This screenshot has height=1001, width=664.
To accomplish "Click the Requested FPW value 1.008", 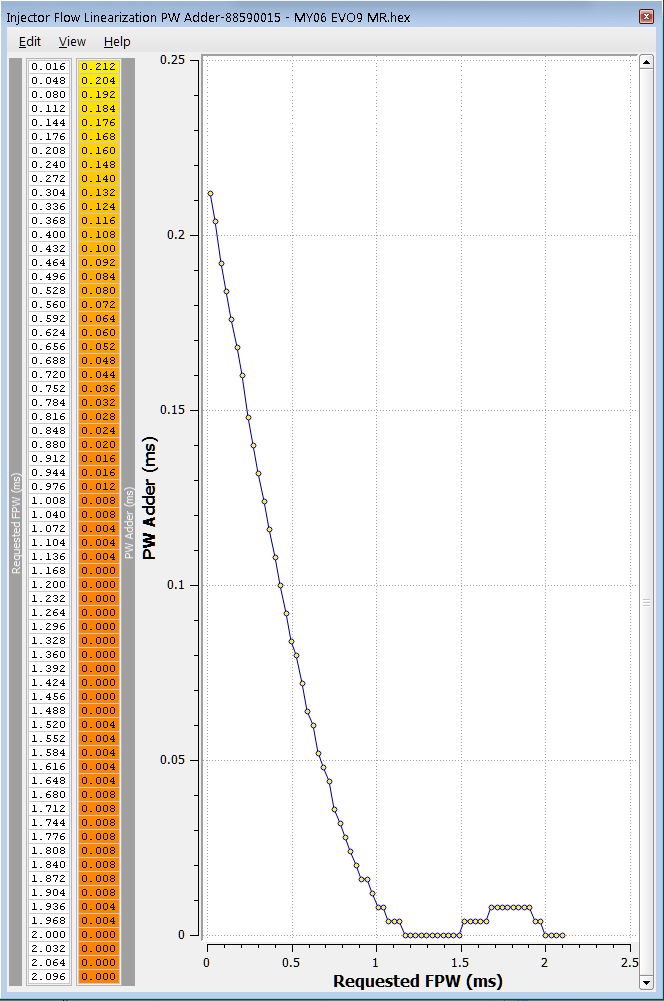I will (49, 500).
